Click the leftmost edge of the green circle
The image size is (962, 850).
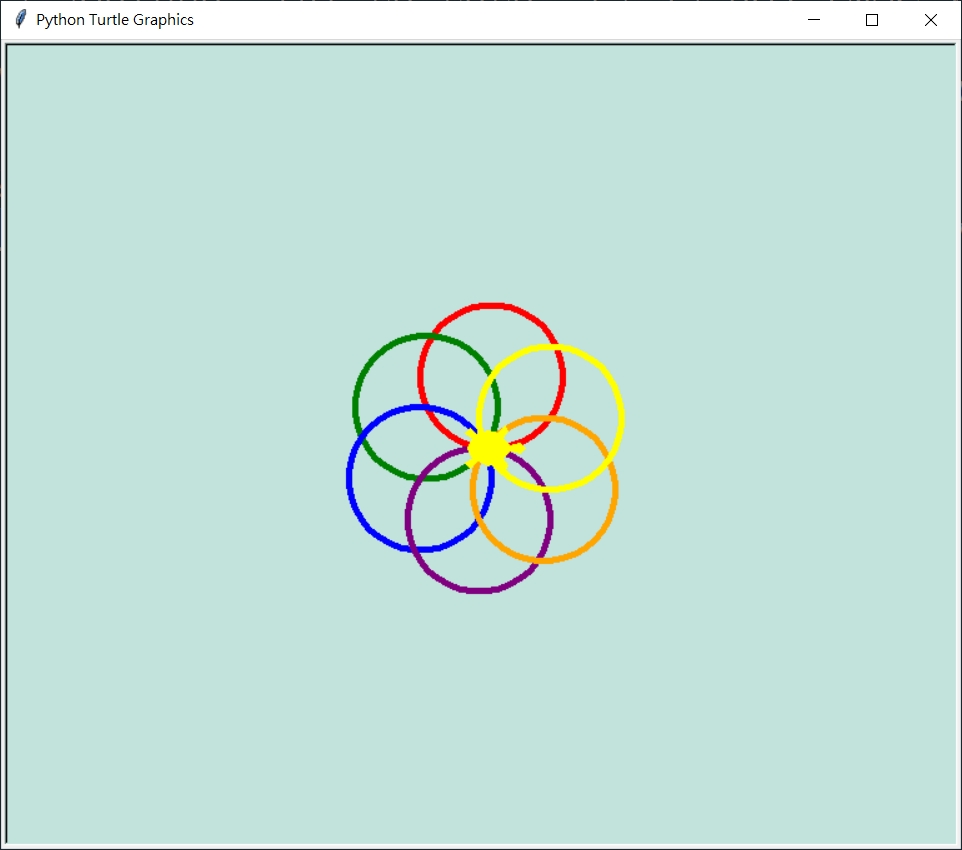click(355, 407)
